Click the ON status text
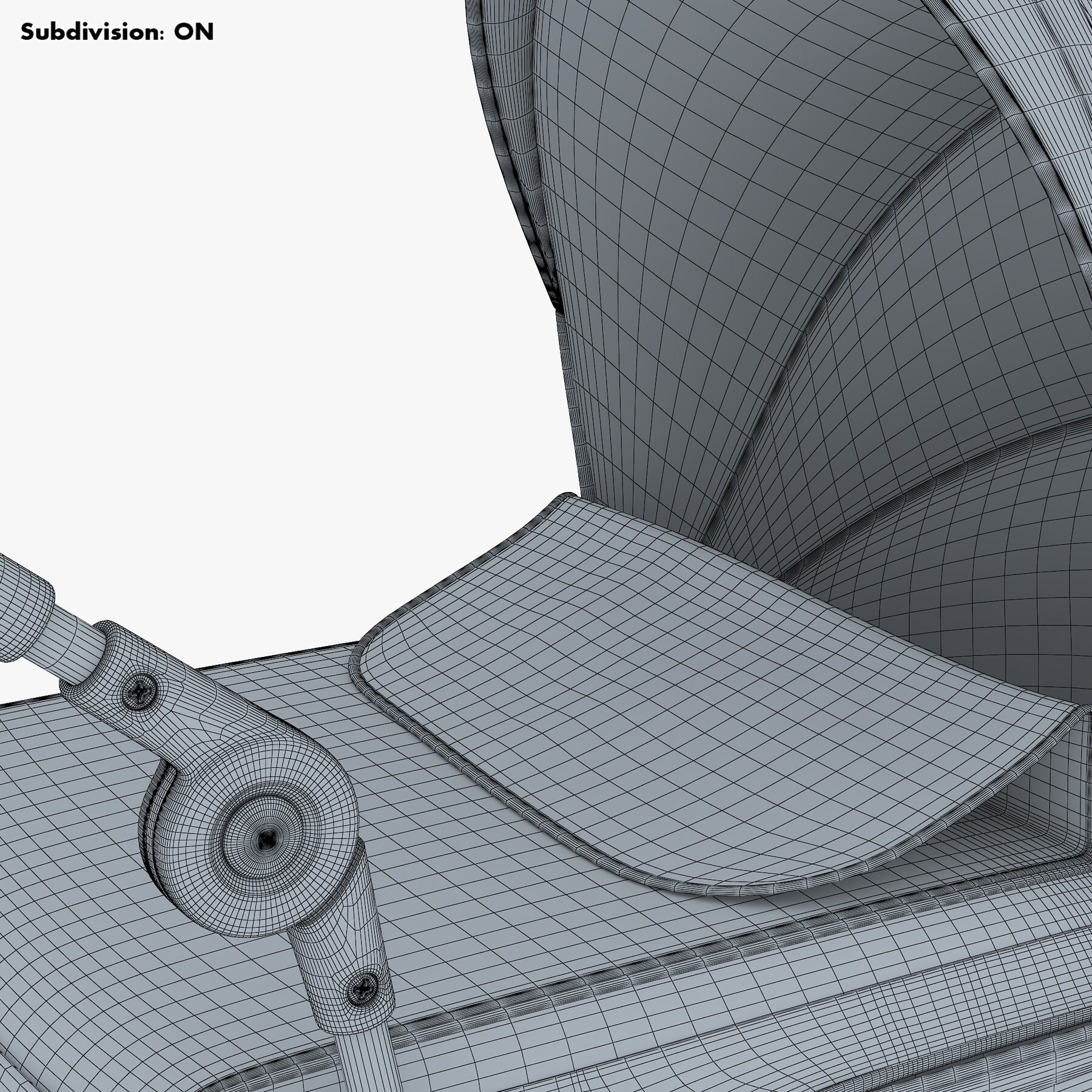Viewport: 1092px width, 1092px height. click(x=194, y=30)
